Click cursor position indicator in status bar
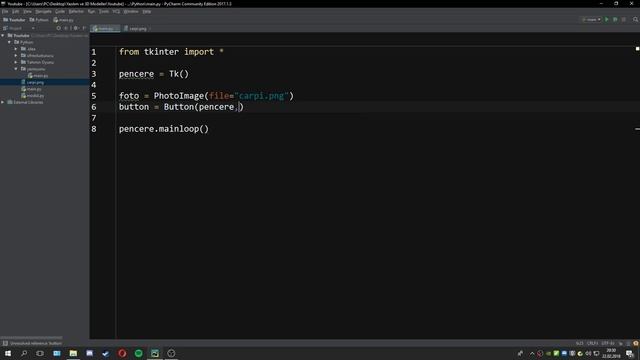This screenshot has height=360, width=640. coord(579,343)
